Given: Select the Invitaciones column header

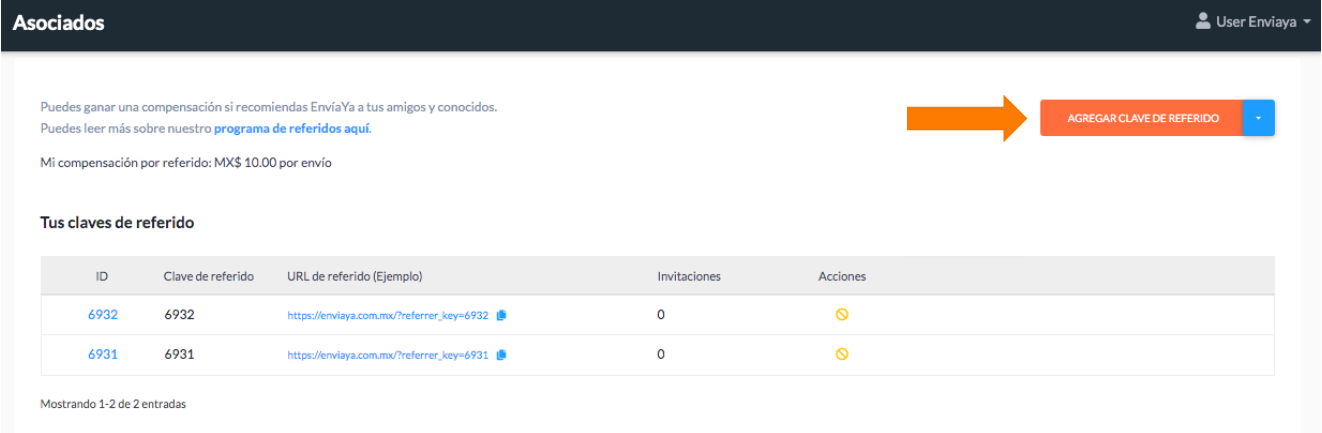Looking at the screenshot, I should (x=689, y=276).
